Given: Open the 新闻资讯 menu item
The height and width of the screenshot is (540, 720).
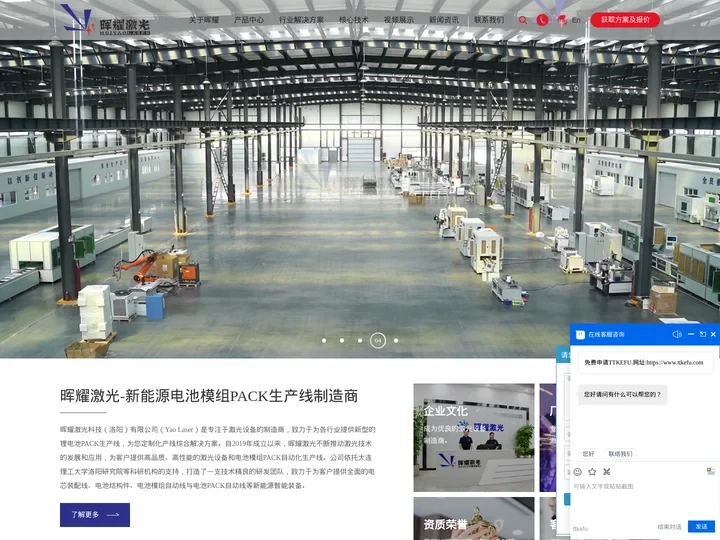Looking at the screenshot, I should 444,20.
